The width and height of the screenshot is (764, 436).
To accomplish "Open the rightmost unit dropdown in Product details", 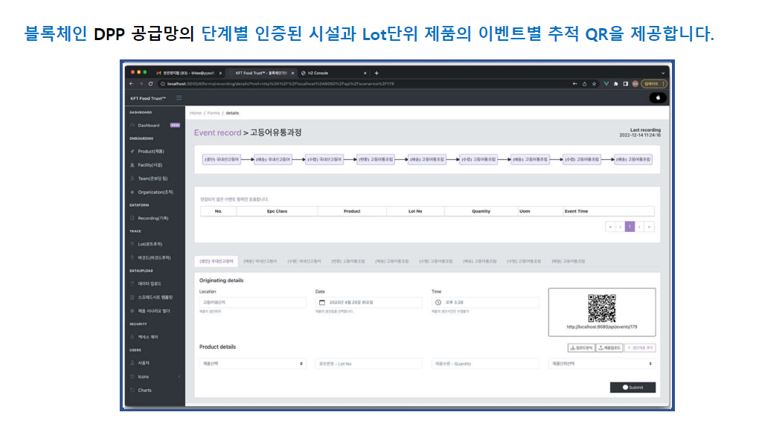I will tap(602, 363).
